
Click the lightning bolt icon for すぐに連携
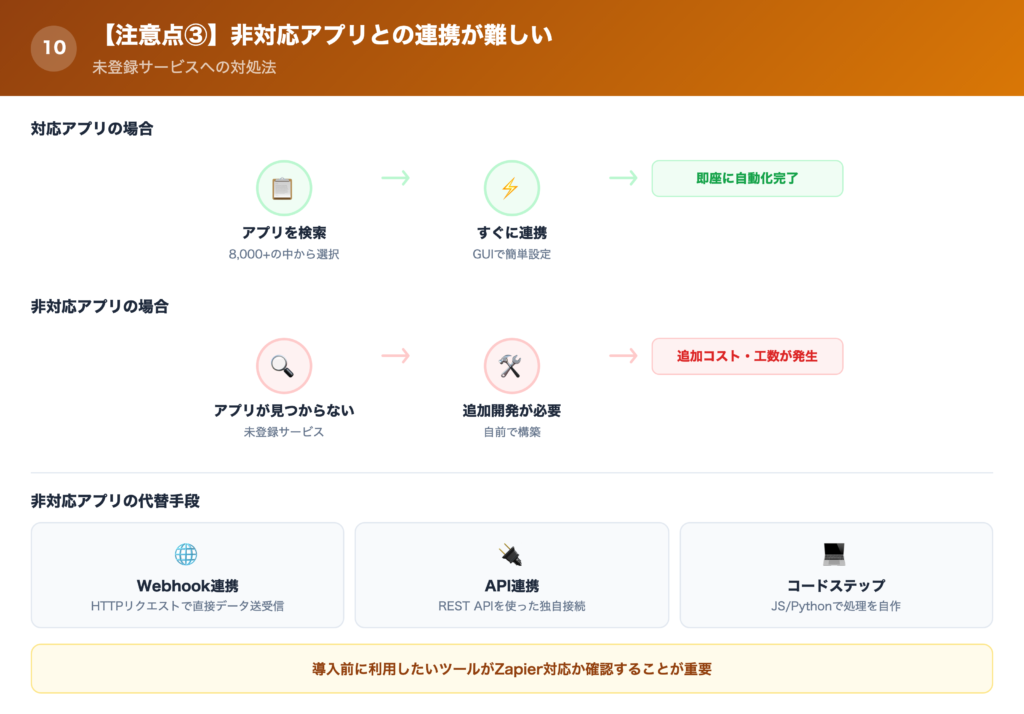point(512,187)
